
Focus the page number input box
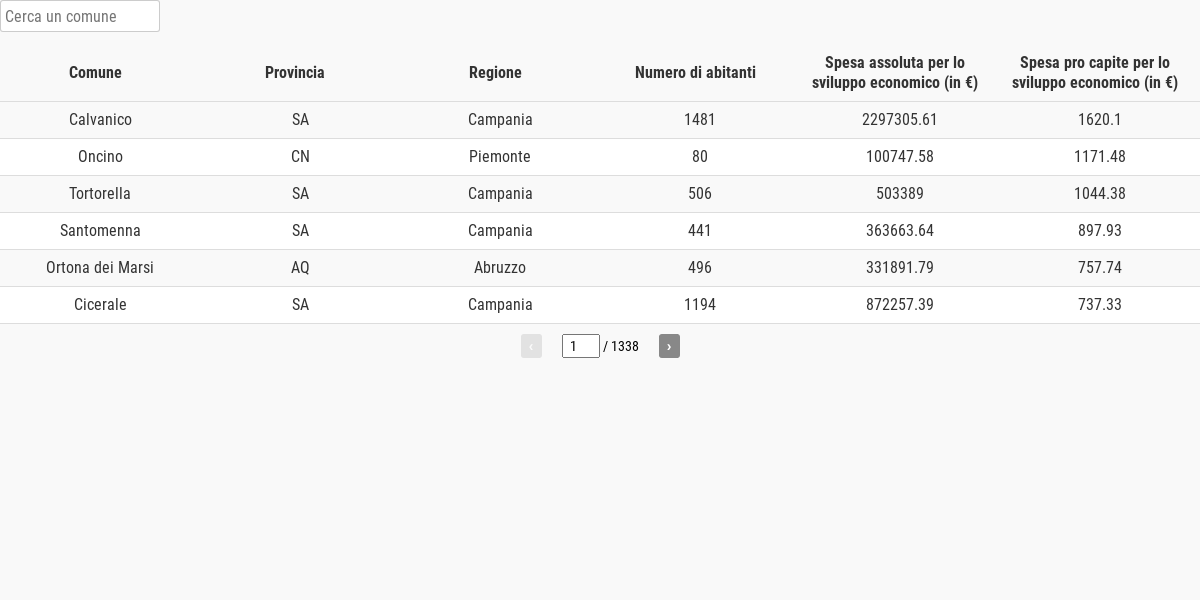pyautogui.click(x=581, y=346)
